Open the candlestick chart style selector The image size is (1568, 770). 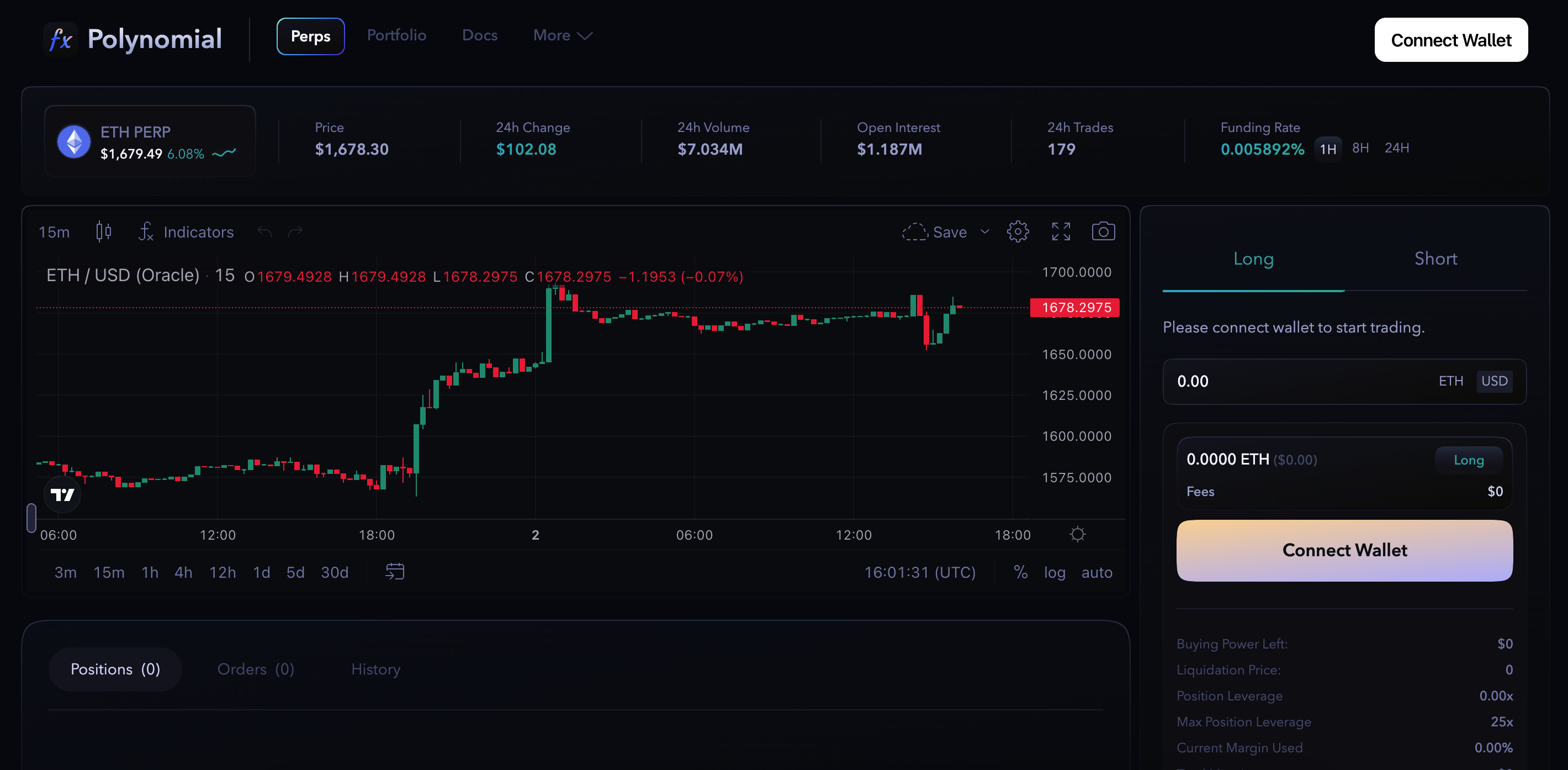click(103, 231)
